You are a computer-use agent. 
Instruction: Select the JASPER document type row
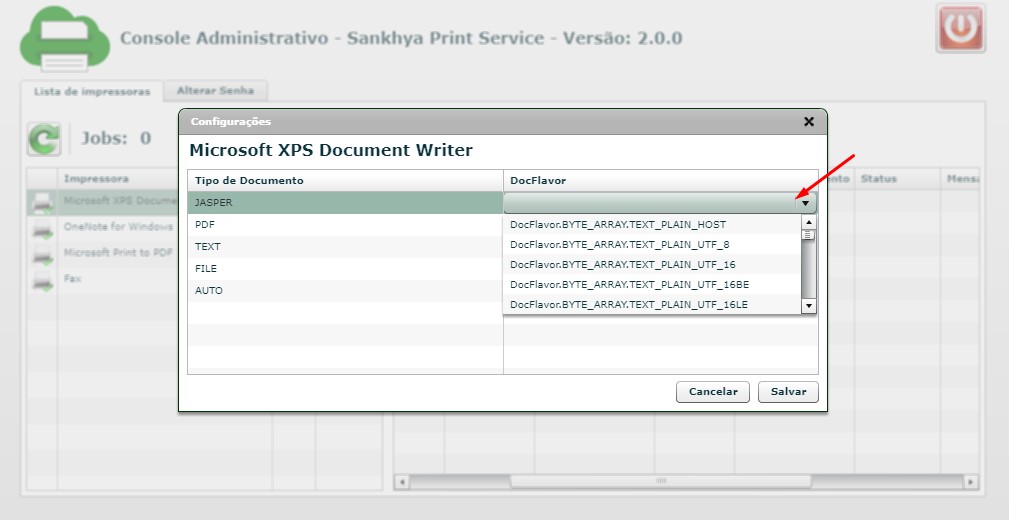click(x=346, y=203)
